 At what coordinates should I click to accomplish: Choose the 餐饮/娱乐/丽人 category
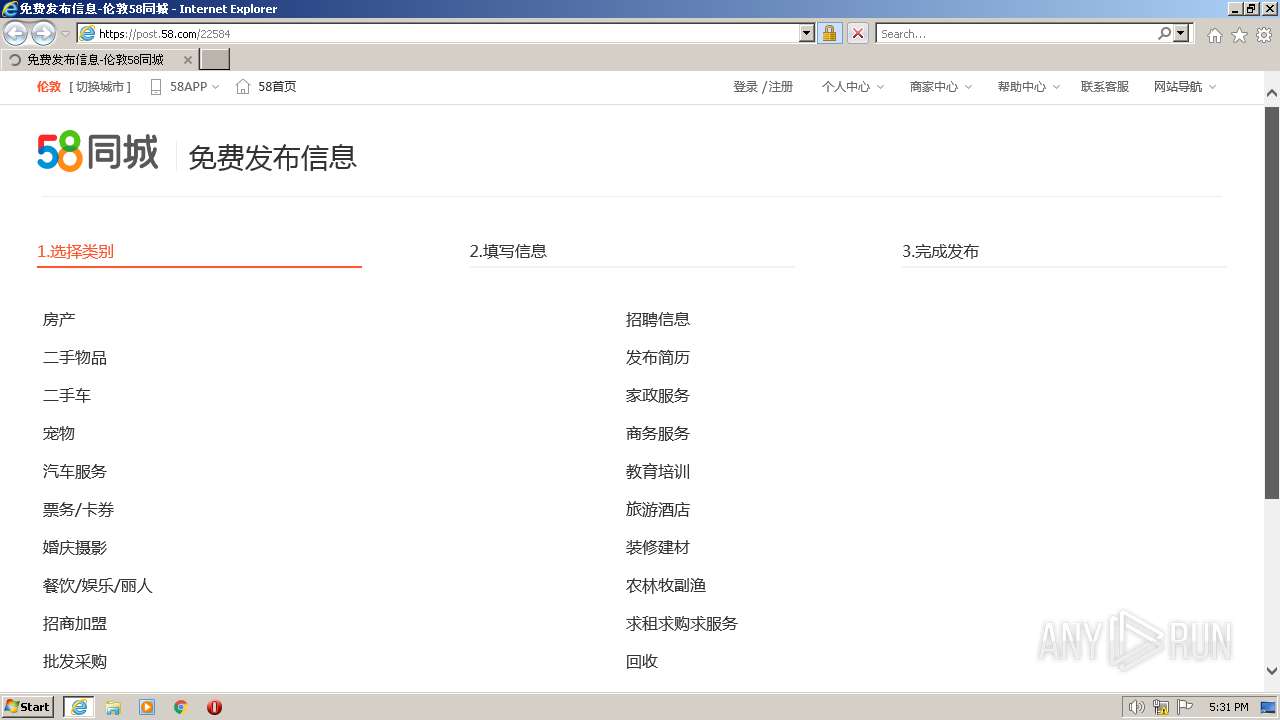point(98,586)
